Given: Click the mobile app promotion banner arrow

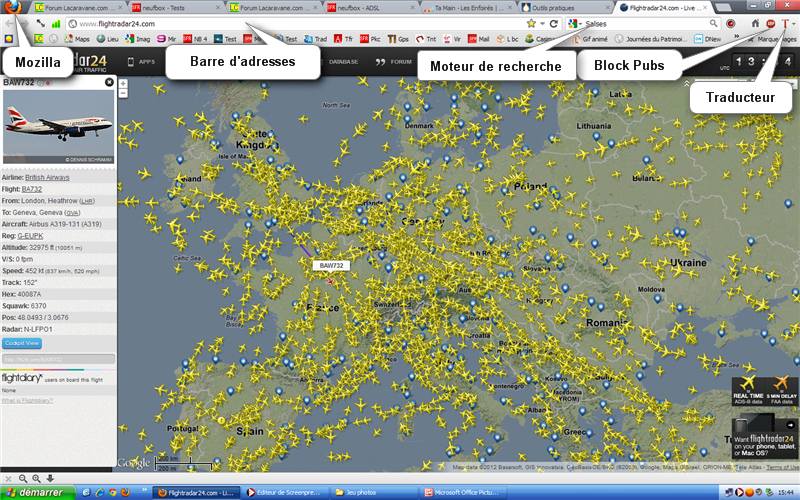Looking at the screenshot, I should point(790,424).
